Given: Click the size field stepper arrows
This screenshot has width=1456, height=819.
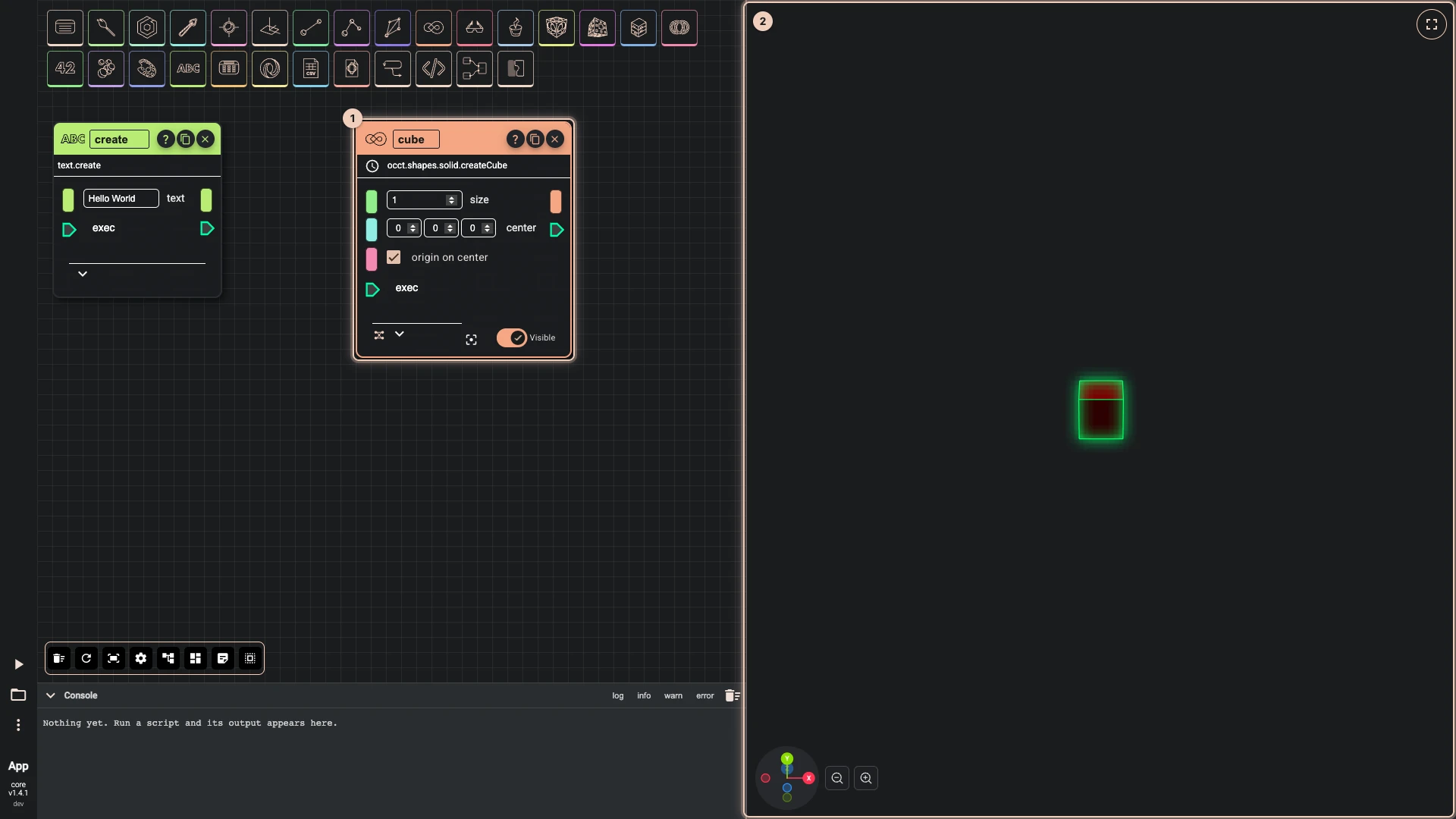Looking at the screenshot, I should click(451, 199).
